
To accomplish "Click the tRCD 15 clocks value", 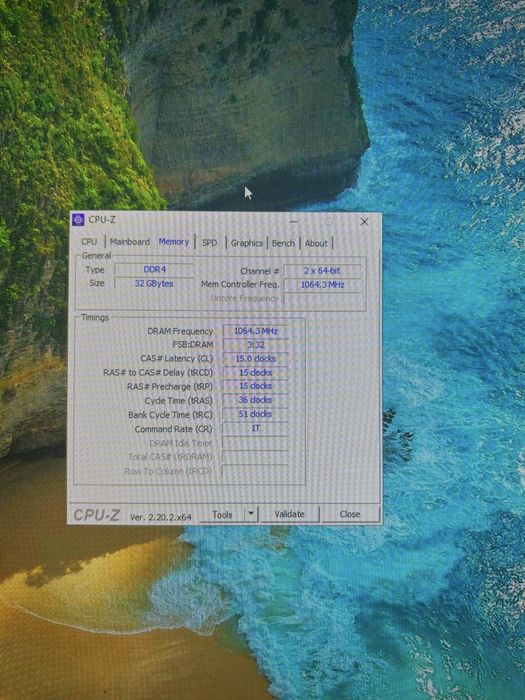I will pos(255,372).
